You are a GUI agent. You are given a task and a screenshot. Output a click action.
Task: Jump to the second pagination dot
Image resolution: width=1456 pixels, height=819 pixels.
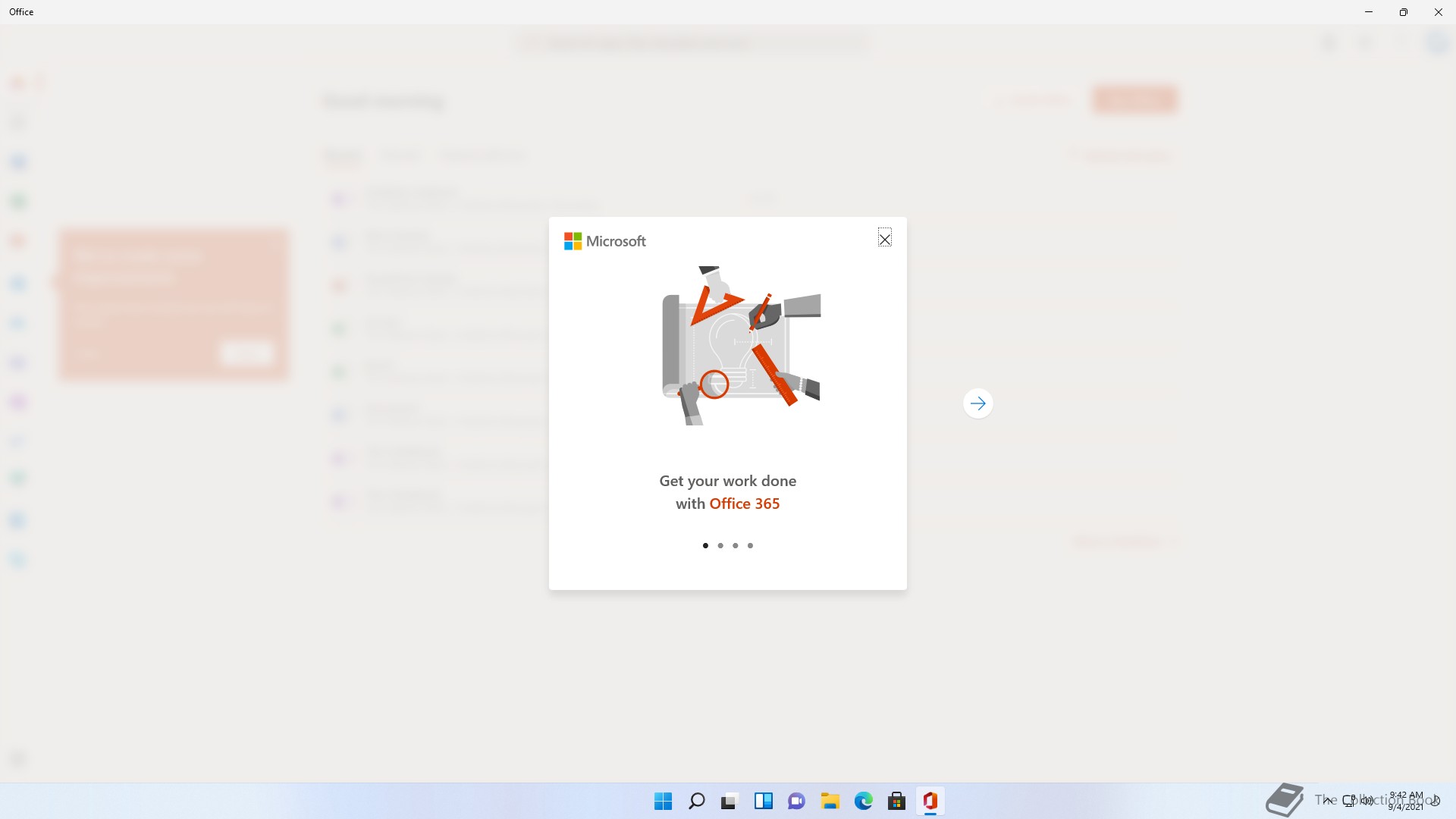coord(720,545)
